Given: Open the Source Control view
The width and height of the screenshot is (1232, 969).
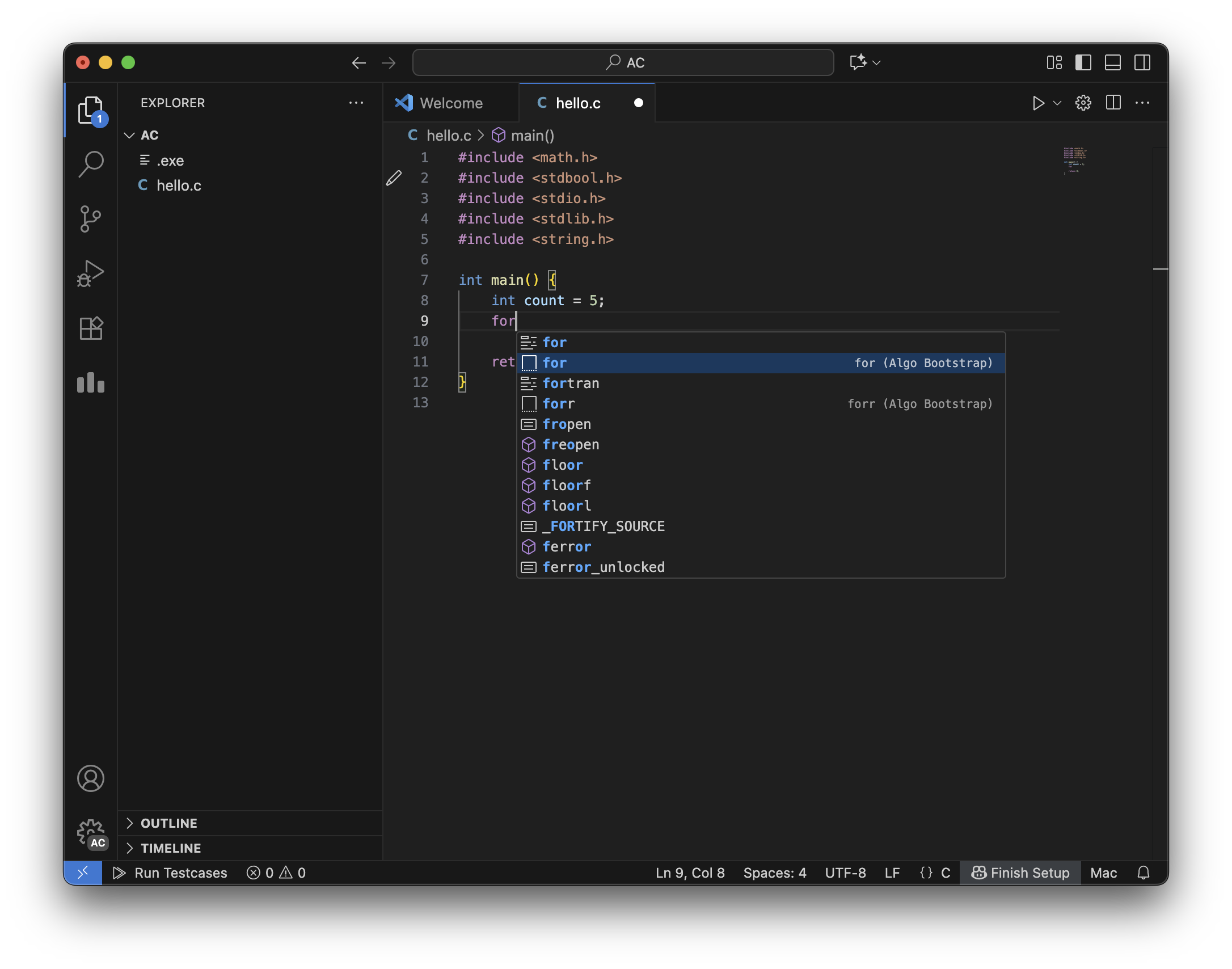Looking at the screenshot, I should coord(91,219).
